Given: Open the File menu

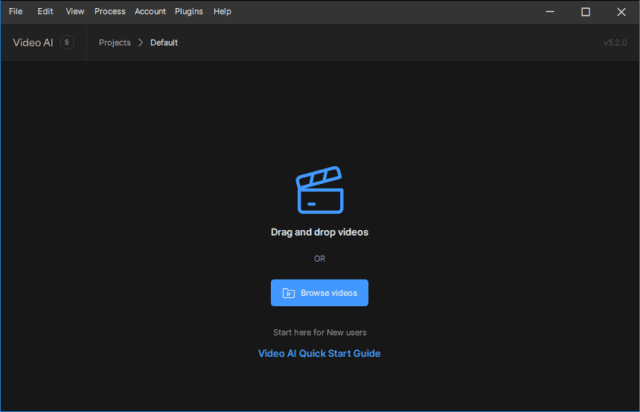Looking at the screenshot, I should [x=16, y=11].
